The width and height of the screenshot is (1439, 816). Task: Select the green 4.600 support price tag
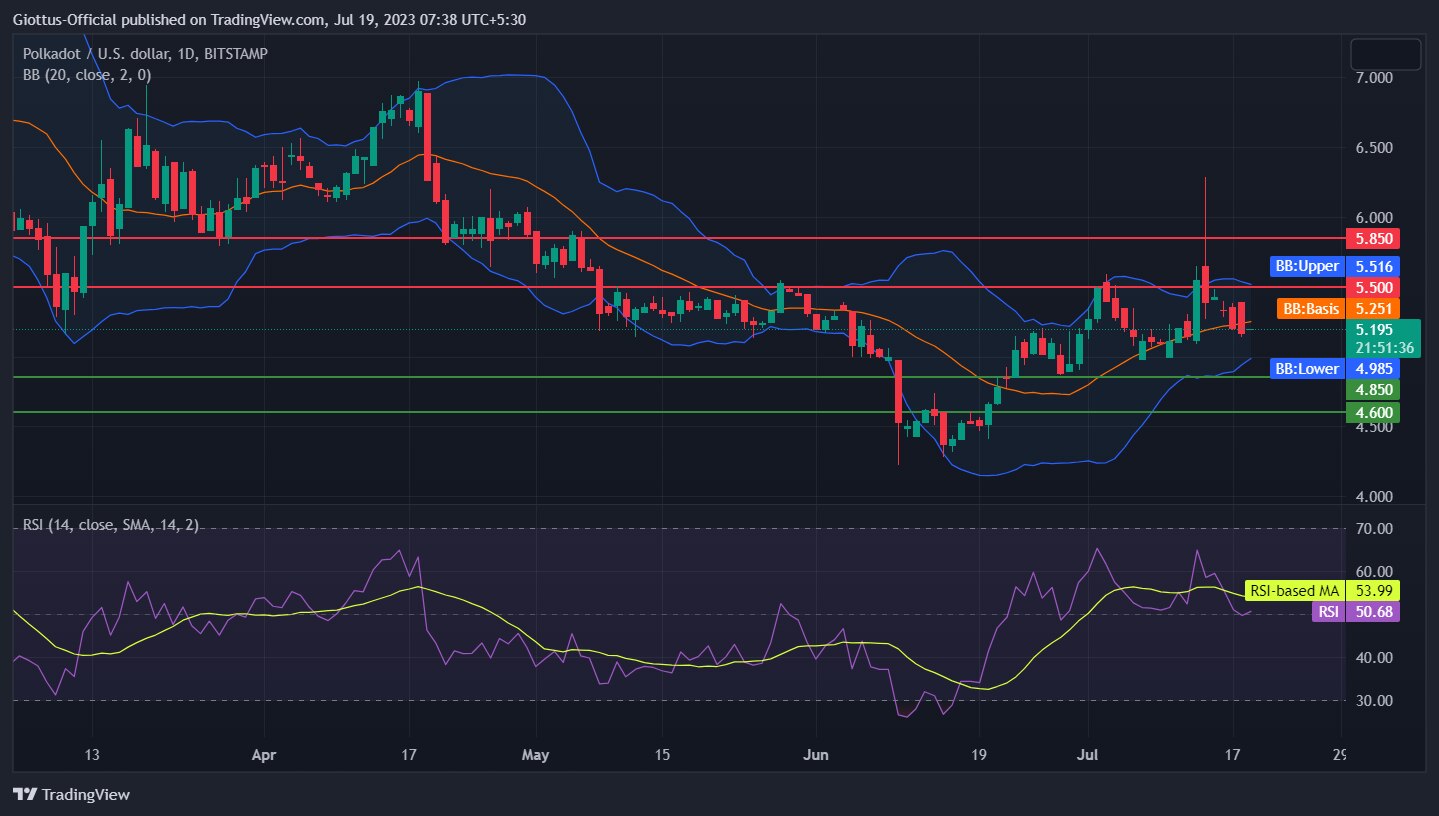pyautogui.click(x=1372, y=412)
